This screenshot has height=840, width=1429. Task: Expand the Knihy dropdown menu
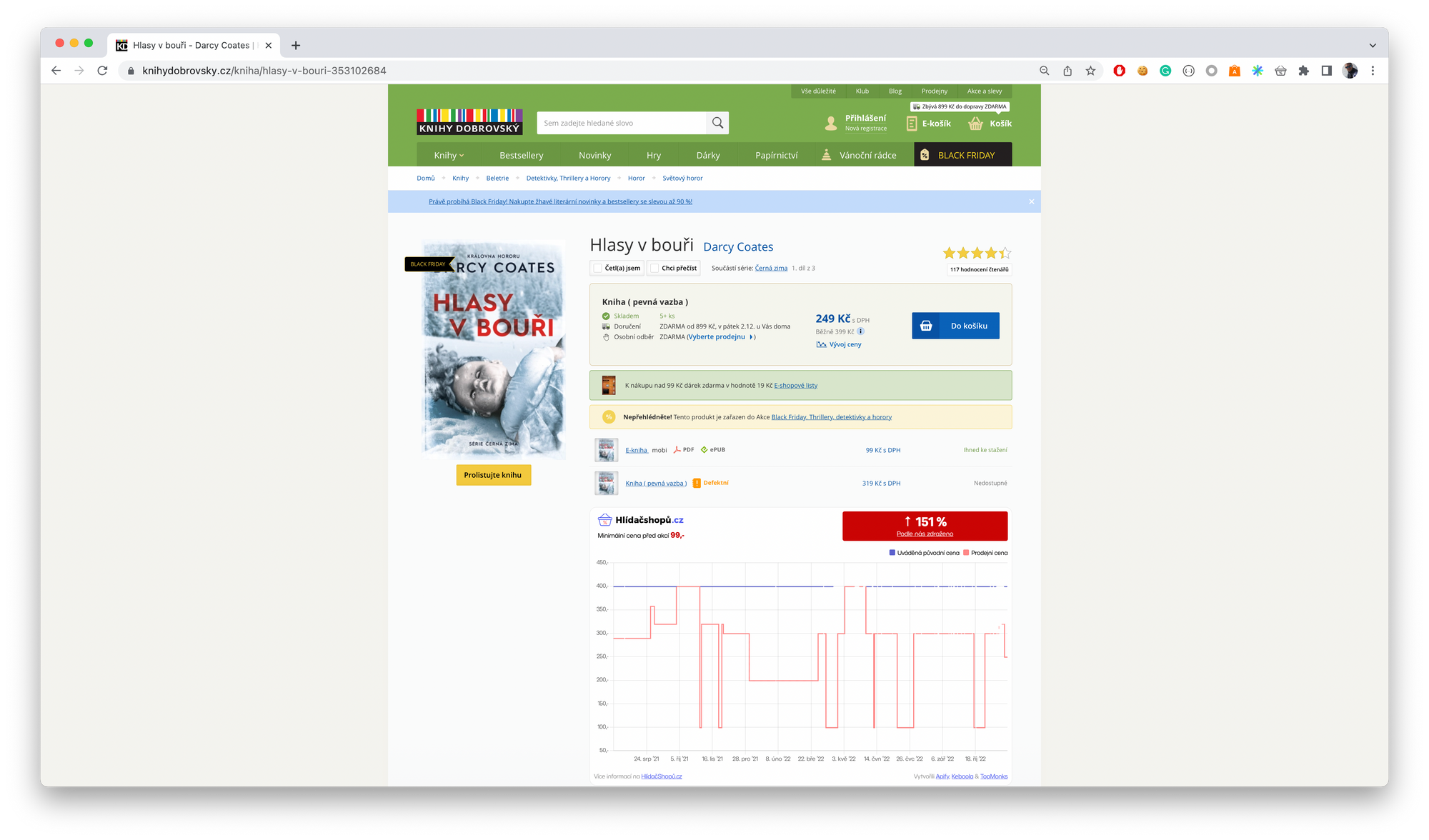pos(449,155)
